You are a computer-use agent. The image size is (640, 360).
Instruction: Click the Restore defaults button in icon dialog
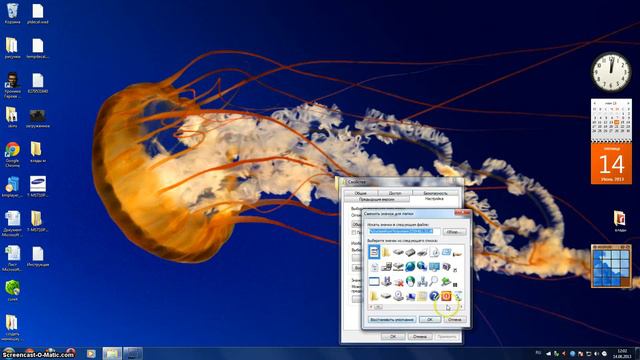point(391,320)
